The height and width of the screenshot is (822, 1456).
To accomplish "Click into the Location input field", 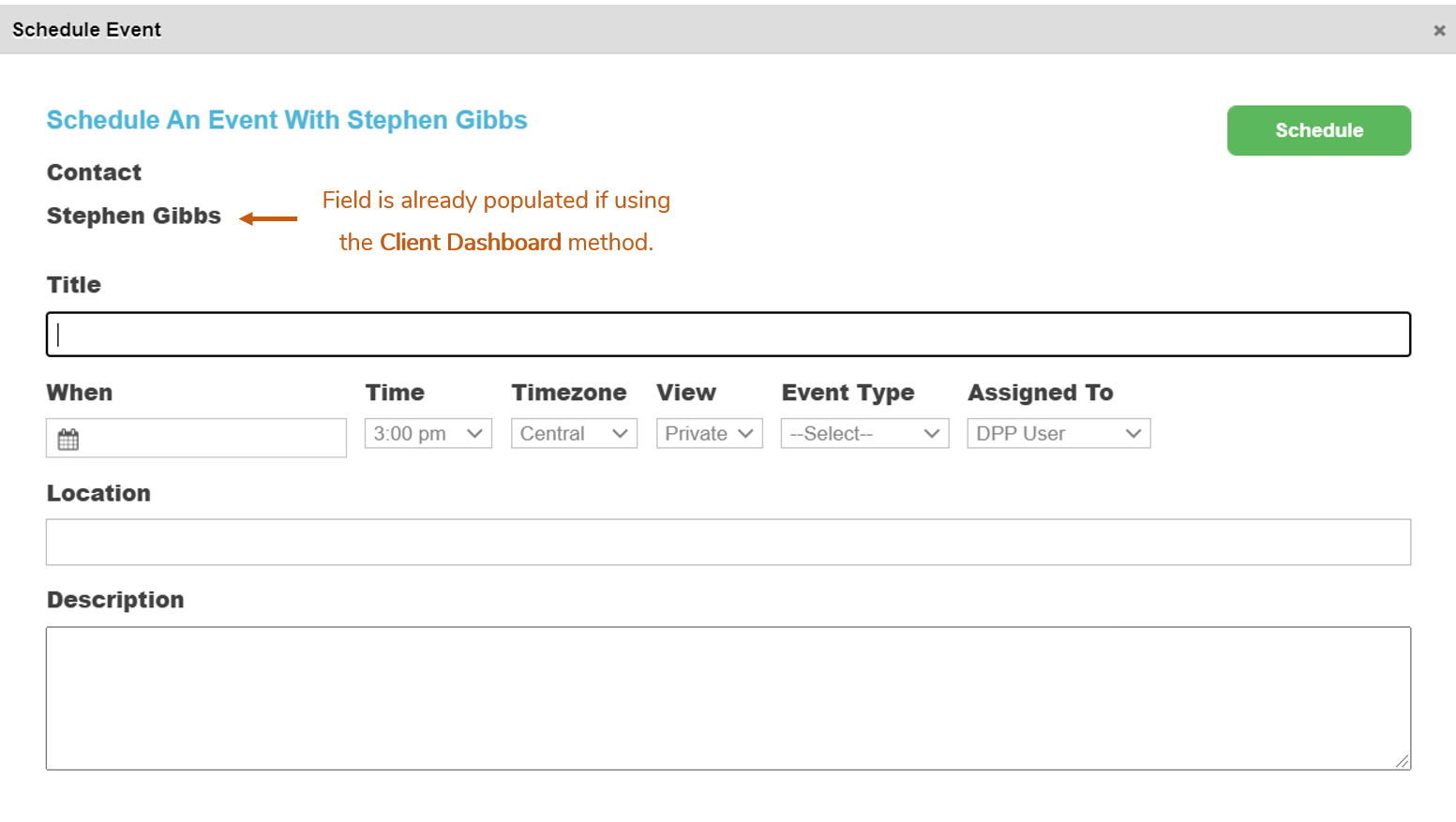I will (728, 542).
